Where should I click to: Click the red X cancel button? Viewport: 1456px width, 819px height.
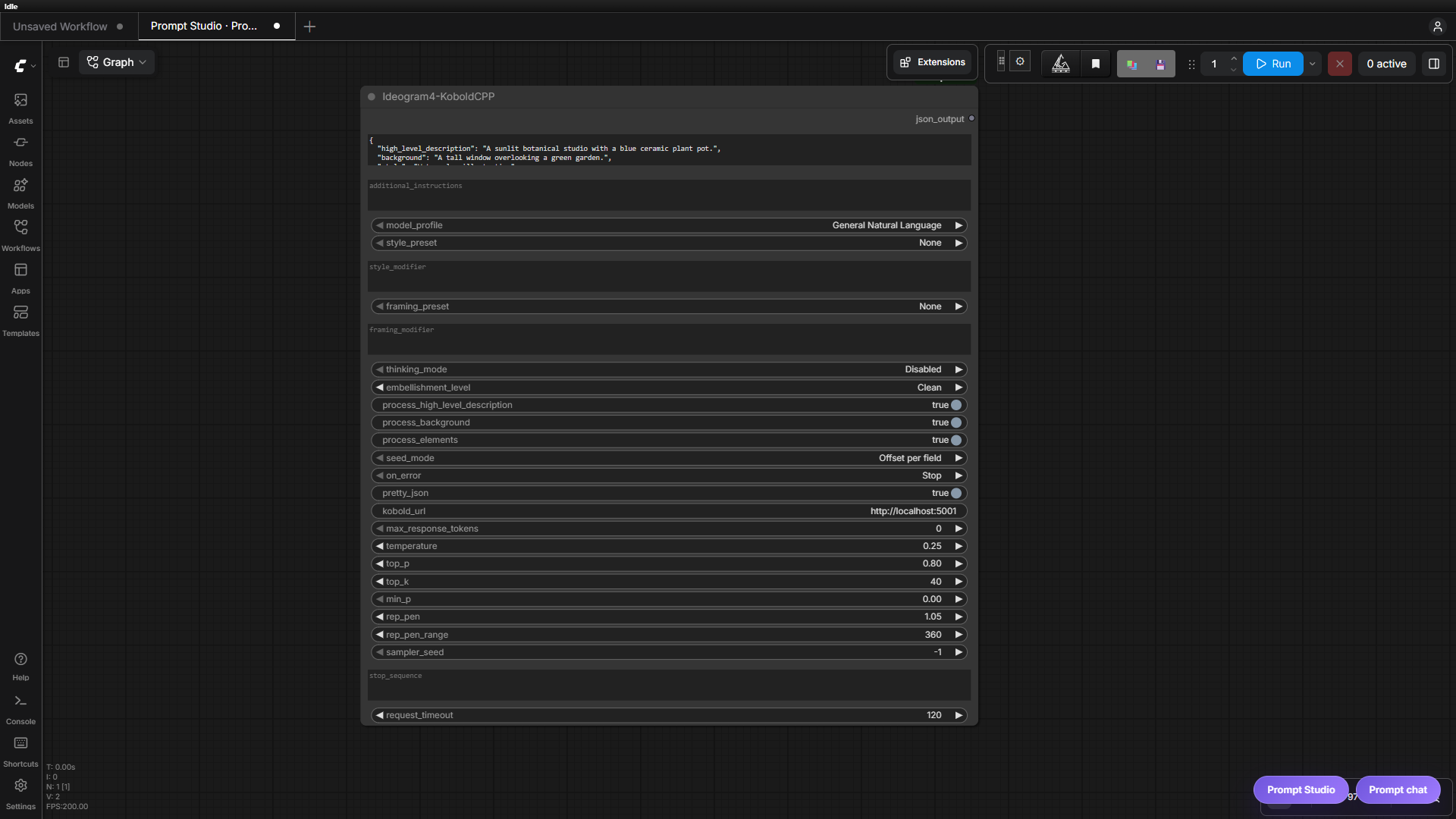1339,64
